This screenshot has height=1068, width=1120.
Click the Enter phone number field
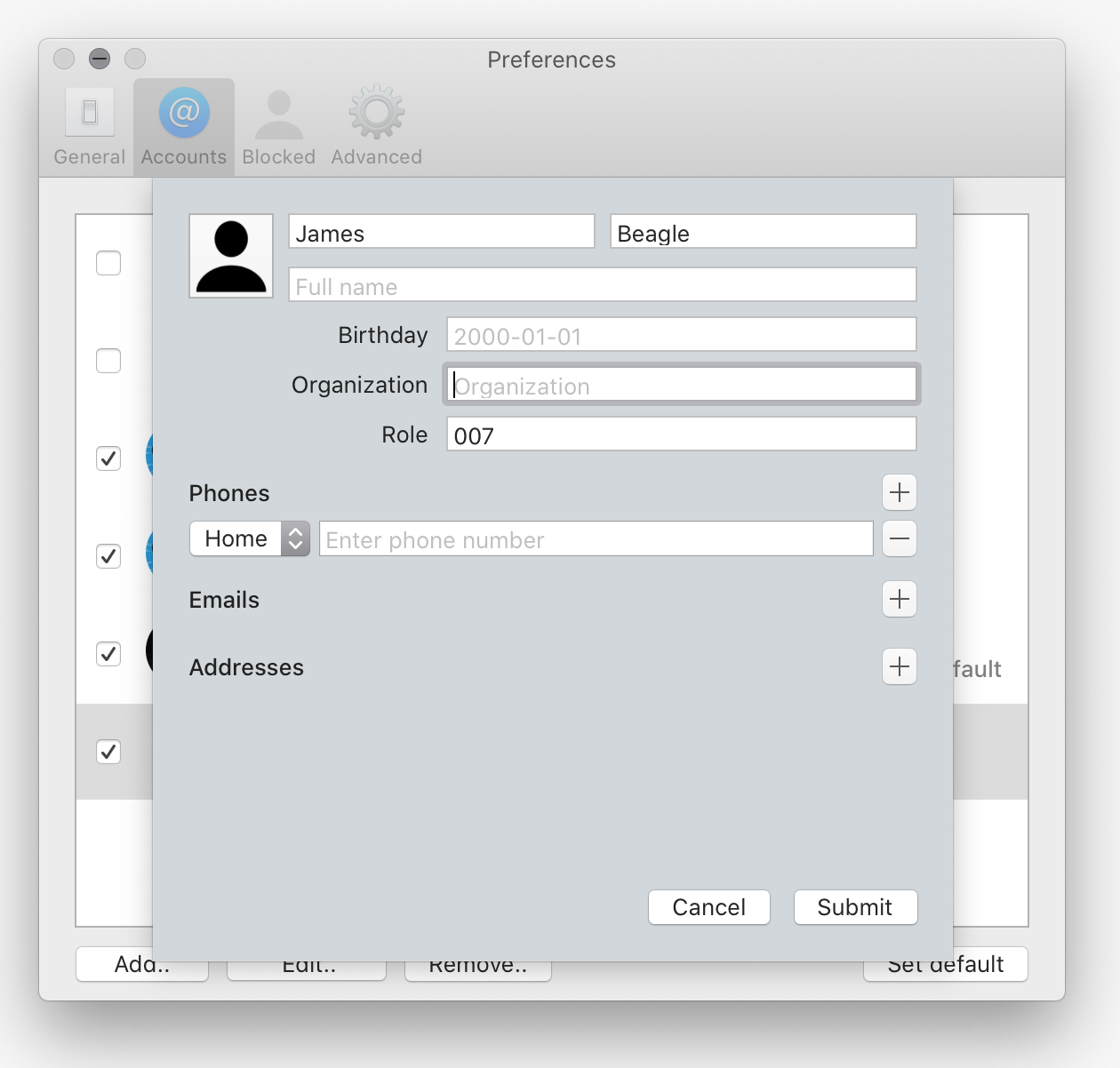(x=596, y=539)
